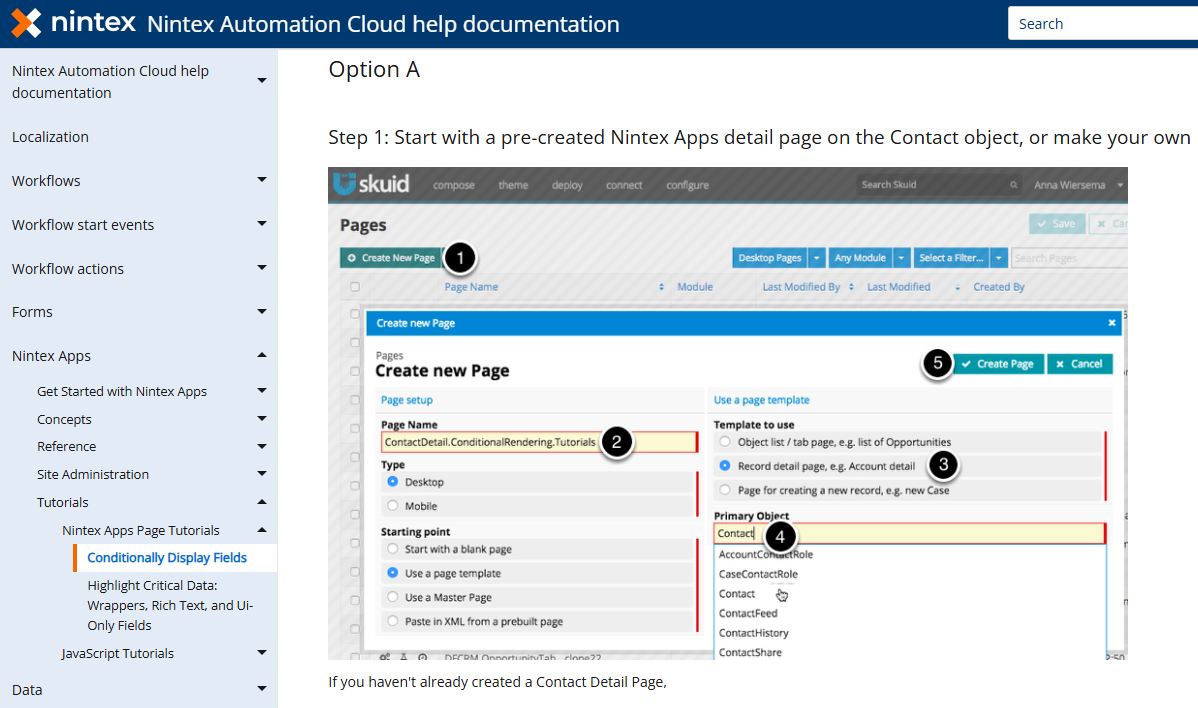Open Nintex Apps Page Tutorials link

[141, 530]
